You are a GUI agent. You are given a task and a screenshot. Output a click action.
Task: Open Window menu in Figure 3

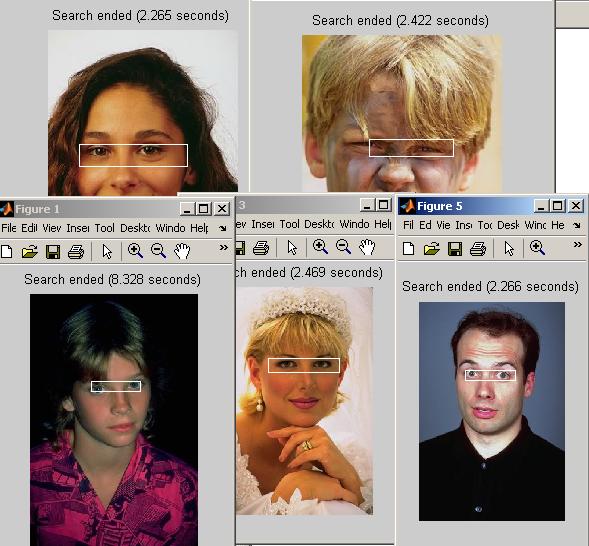(x=354, y=224)
